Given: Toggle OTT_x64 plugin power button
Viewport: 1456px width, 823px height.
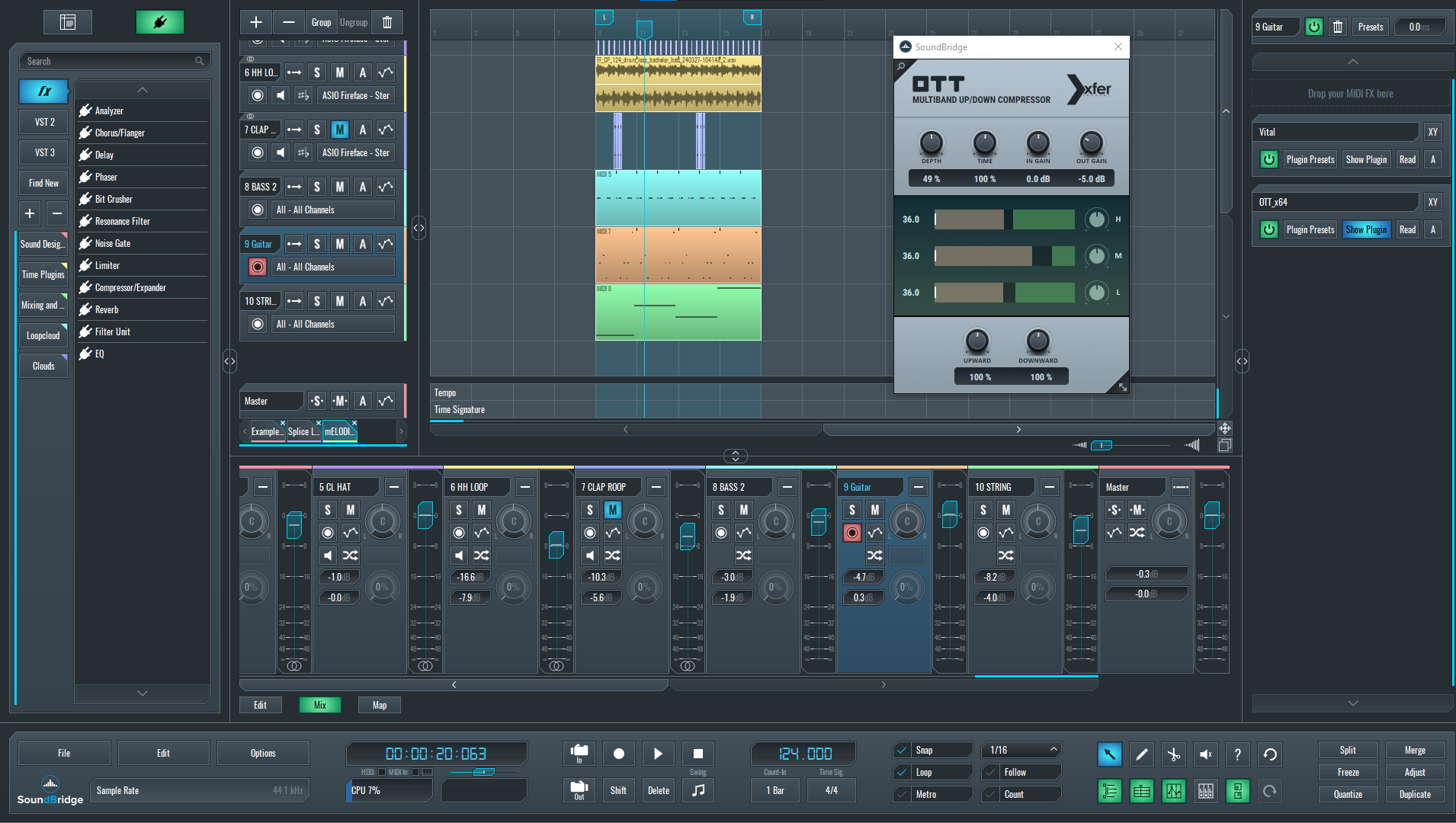Looking at the screenshot, I should point(1269,229).
